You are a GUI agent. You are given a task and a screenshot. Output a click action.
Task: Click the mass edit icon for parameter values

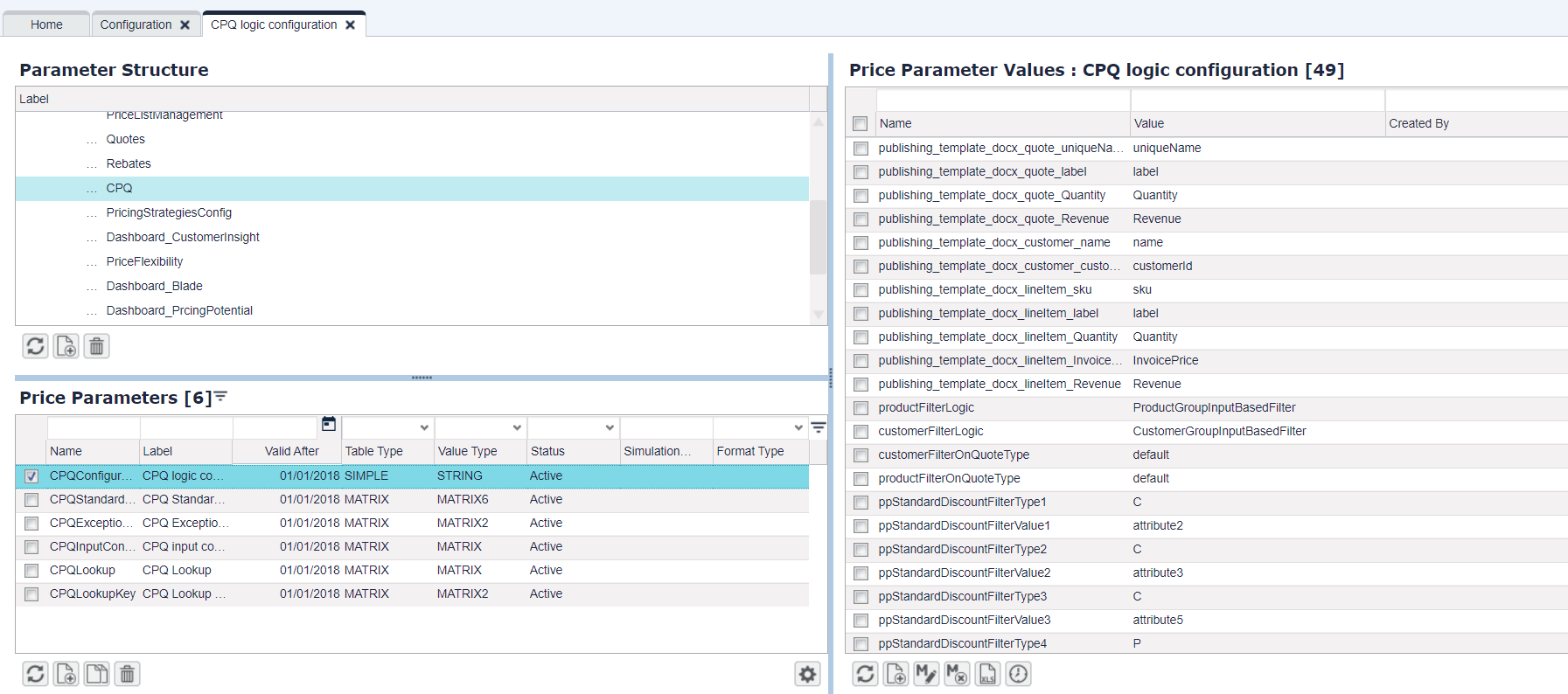[926, 674]
